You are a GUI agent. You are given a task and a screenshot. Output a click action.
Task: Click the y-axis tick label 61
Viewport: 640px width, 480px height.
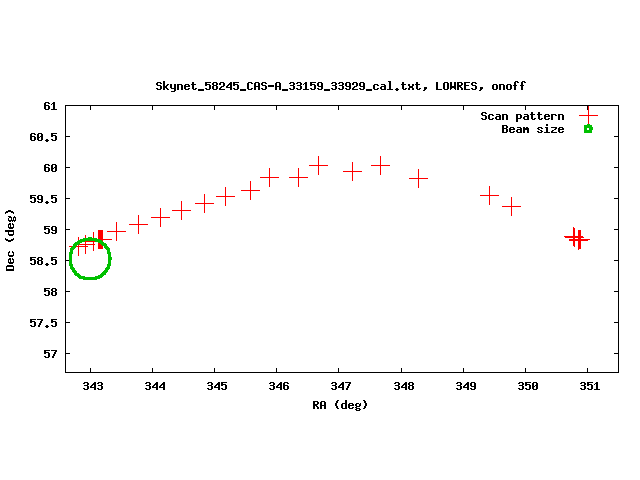[50, 106]
